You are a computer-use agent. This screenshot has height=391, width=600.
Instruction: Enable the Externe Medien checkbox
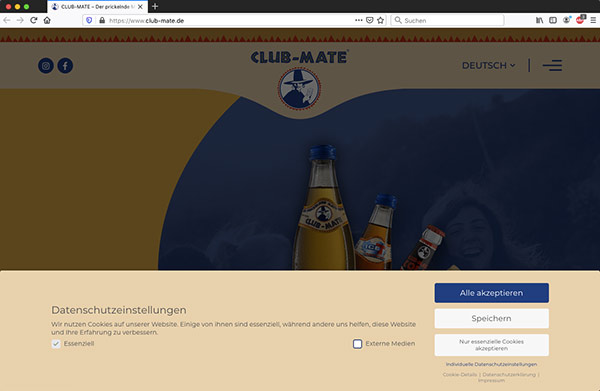click(357, 344)
